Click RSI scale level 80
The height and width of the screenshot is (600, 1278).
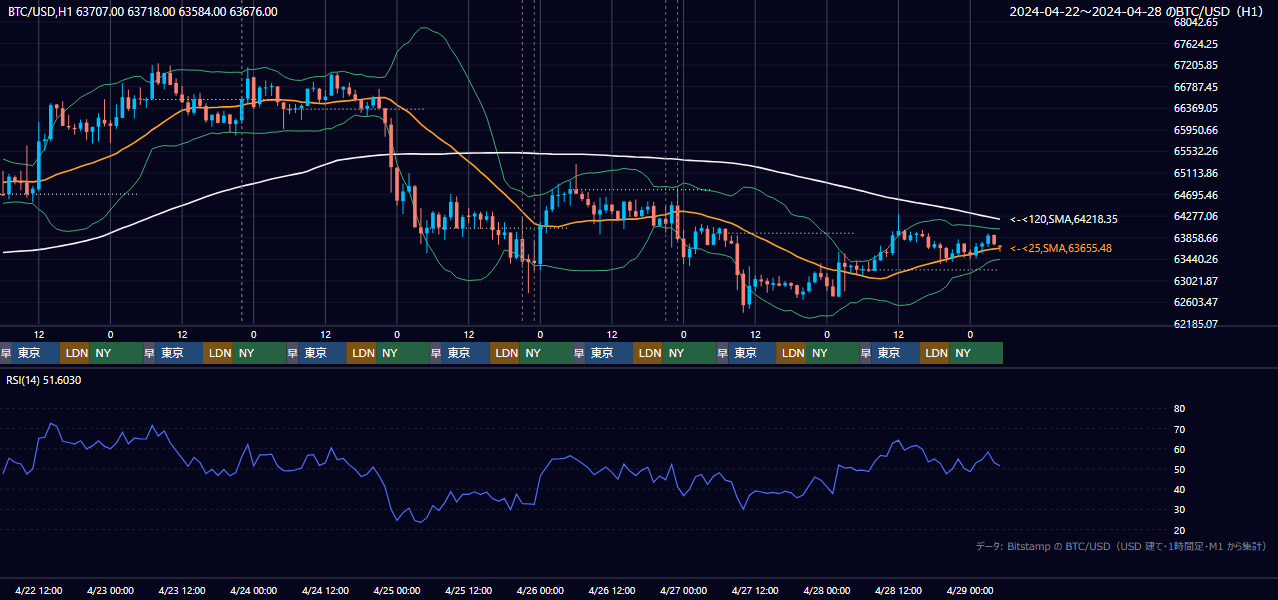coord(1179,409)
